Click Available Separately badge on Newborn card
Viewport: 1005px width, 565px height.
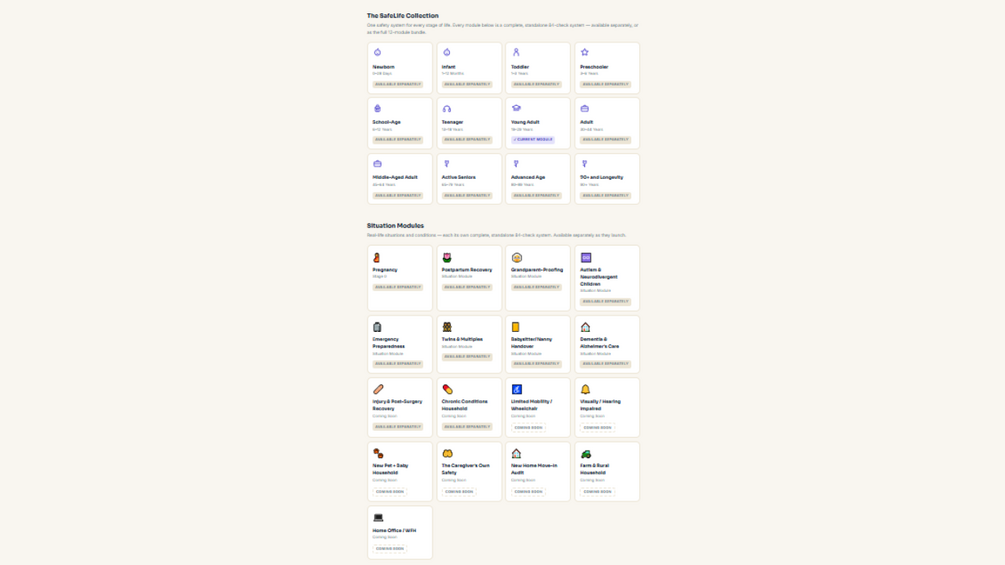[x=398, y=84]
